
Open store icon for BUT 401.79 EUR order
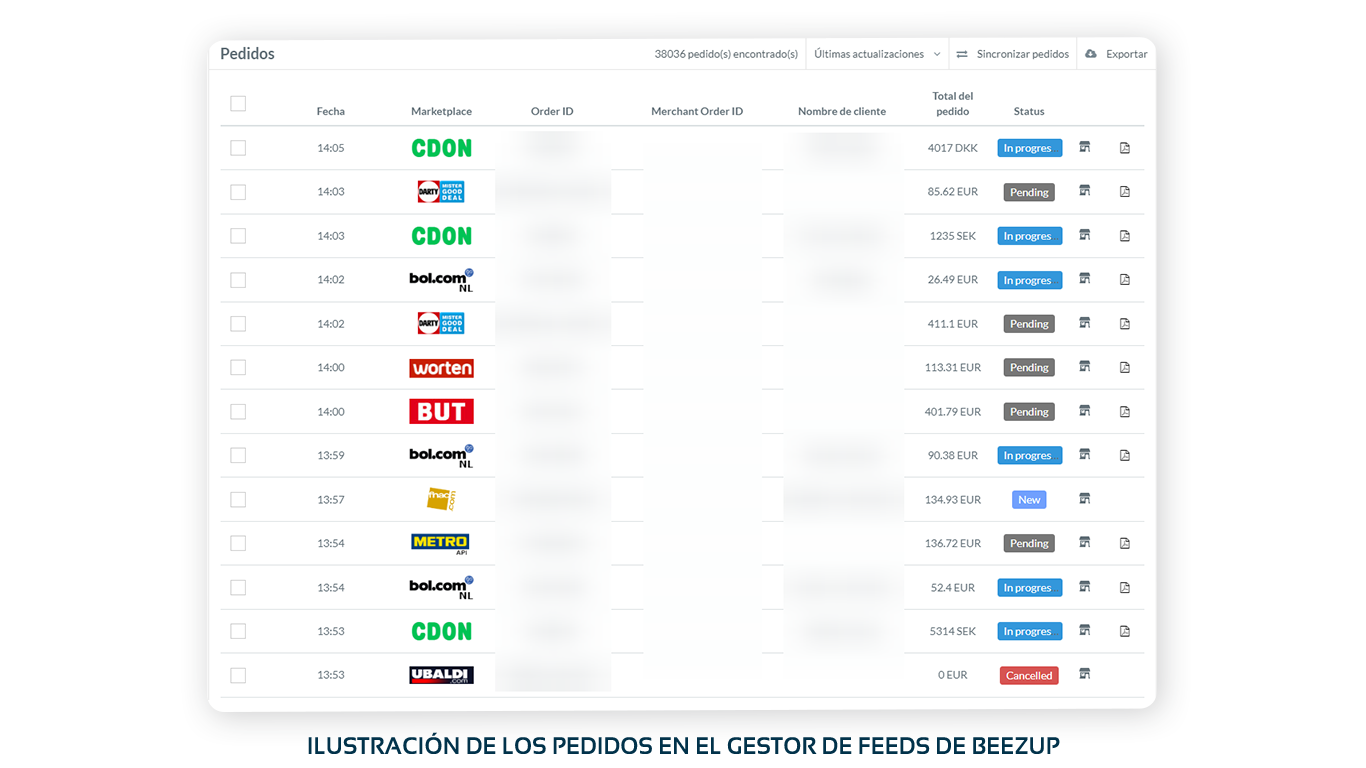tap(1084, 411)
